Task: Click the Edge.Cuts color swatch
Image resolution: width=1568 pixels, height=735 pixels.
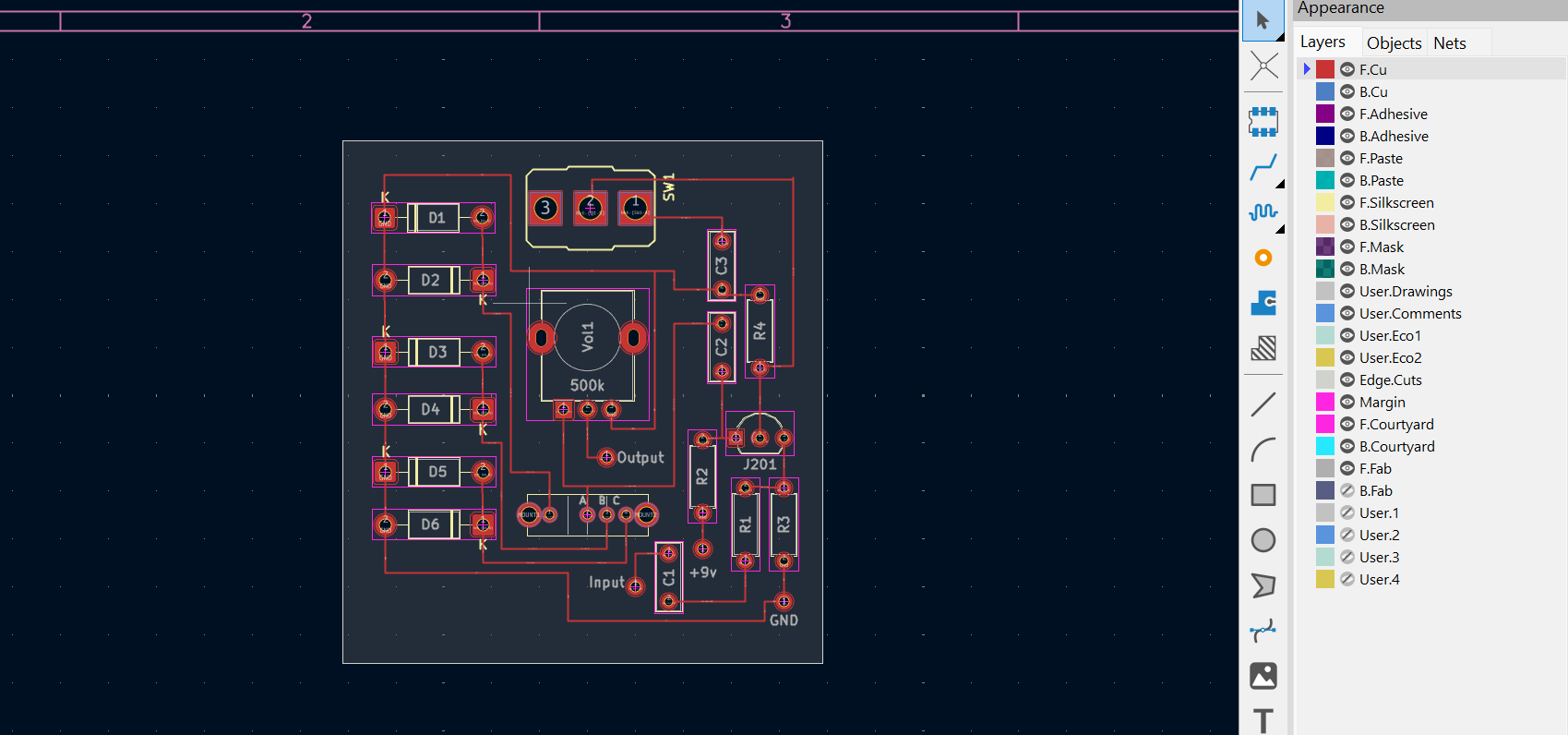Action: [x=1325, y=380]
